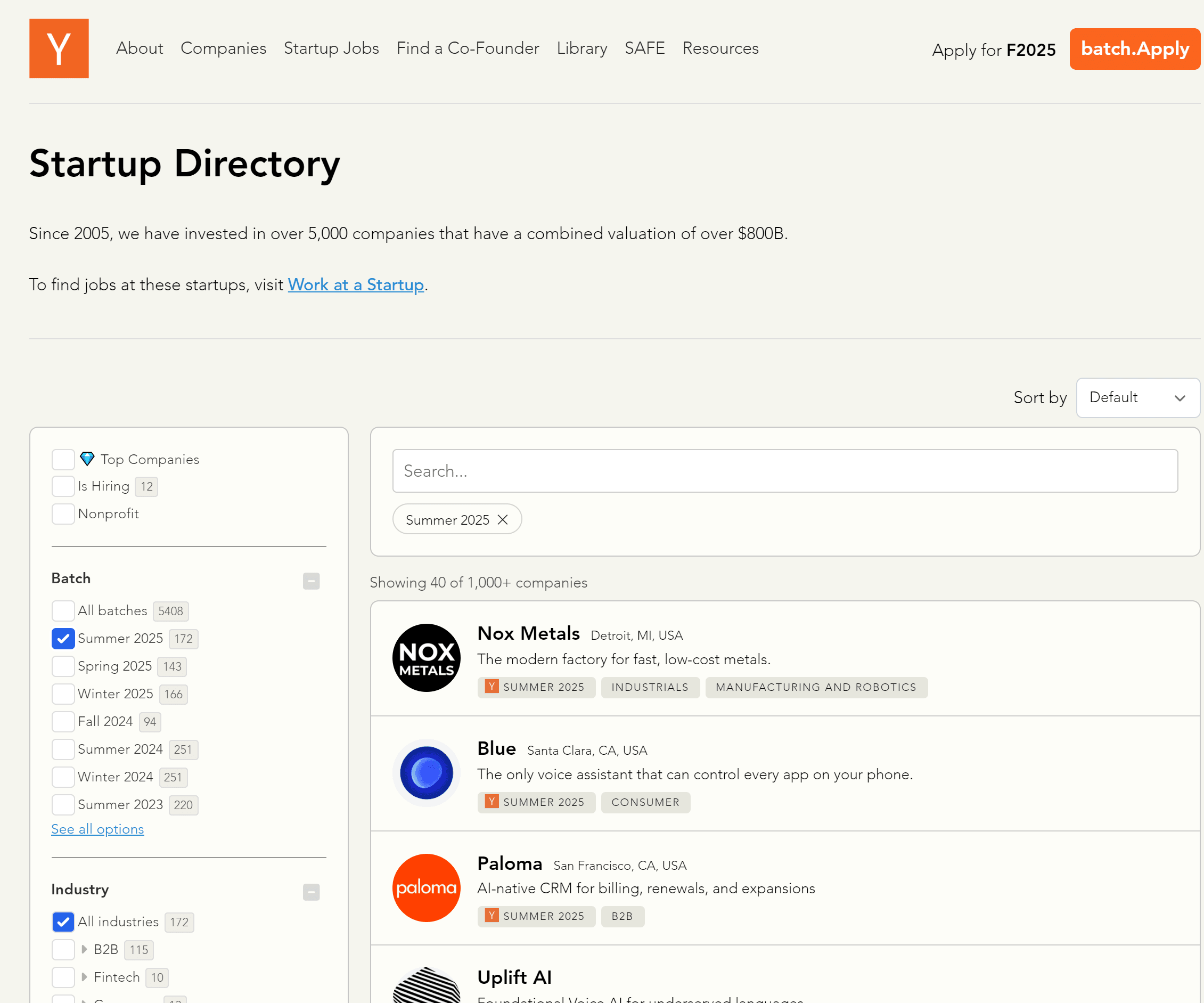Open the About menu item
1204x1003 pixels.
coord(140,48)
